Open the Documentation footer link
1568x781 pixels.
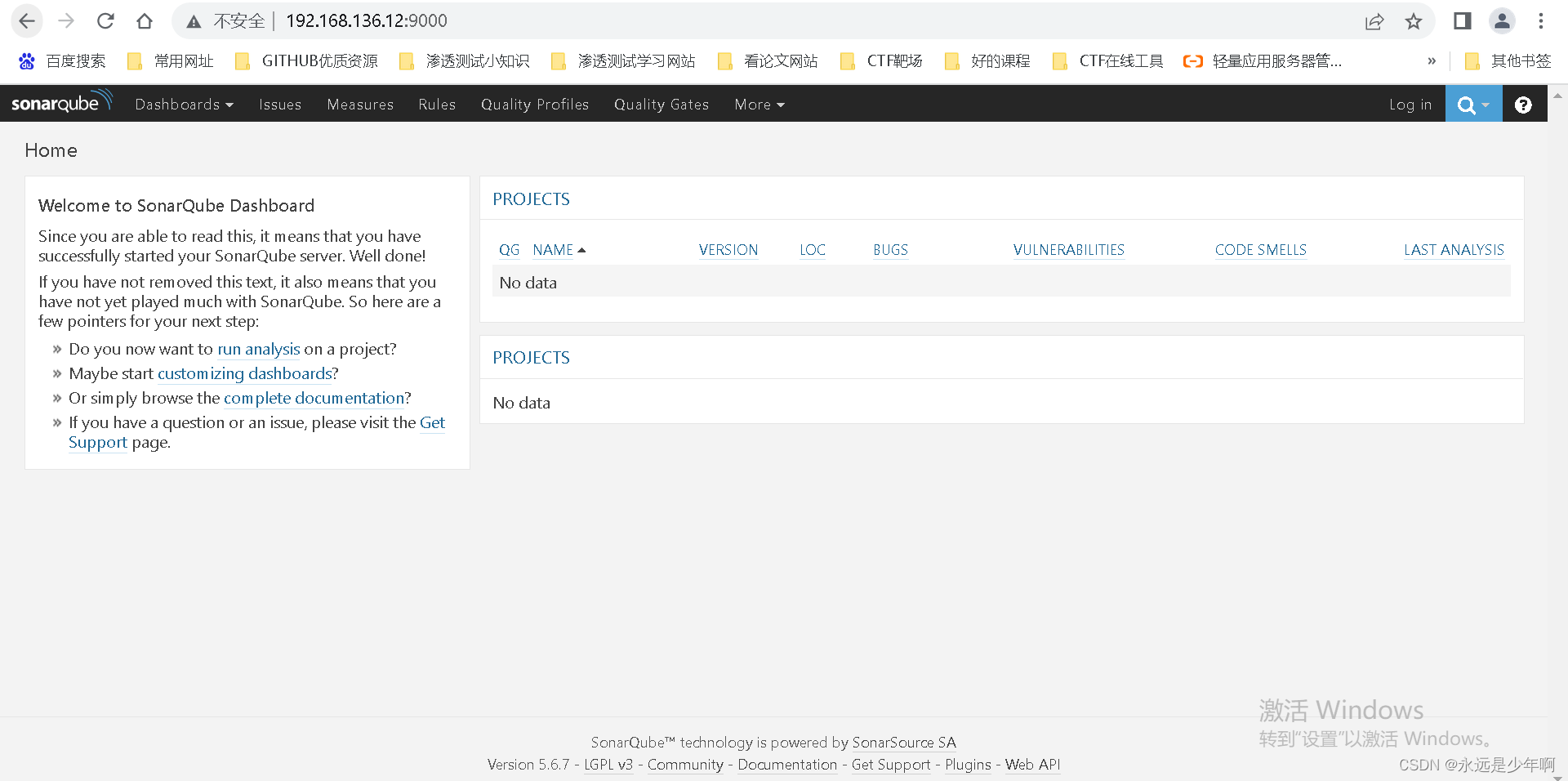pos(787,765)
